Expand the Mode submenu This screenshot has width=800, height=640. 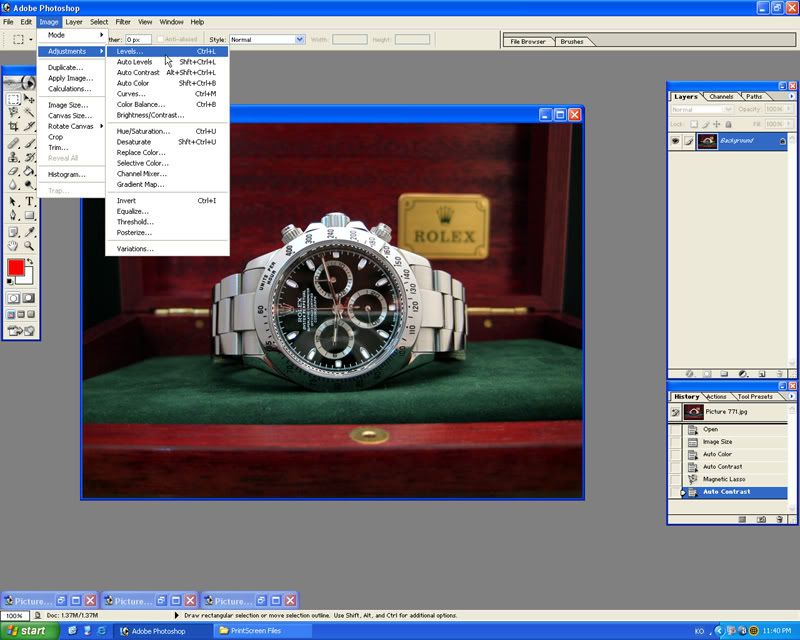click(71, 35)
